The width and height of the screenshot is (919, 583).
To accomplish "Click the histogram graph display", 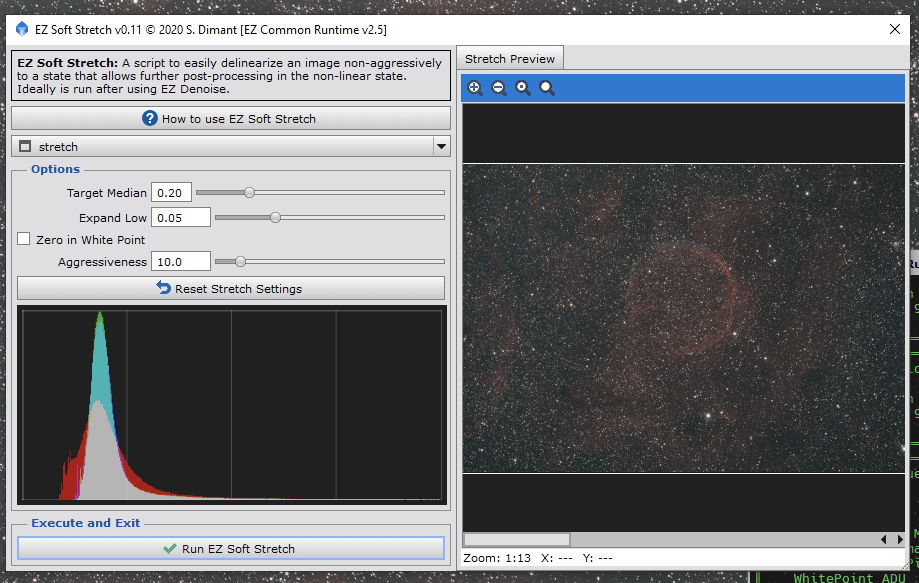I will [232, 405].
